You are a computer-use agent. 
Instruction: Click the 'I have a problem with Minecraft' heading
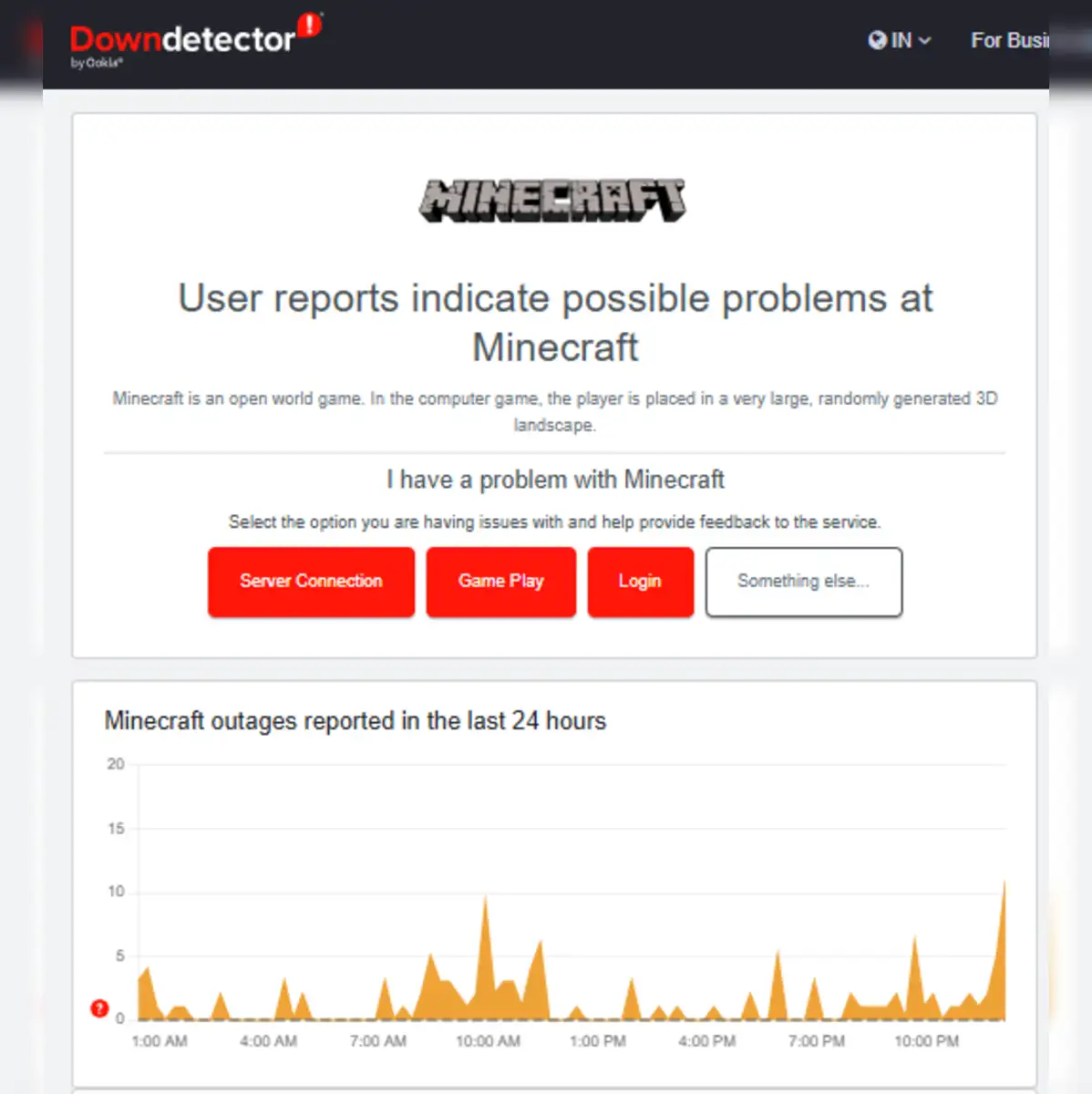(554, 480)
